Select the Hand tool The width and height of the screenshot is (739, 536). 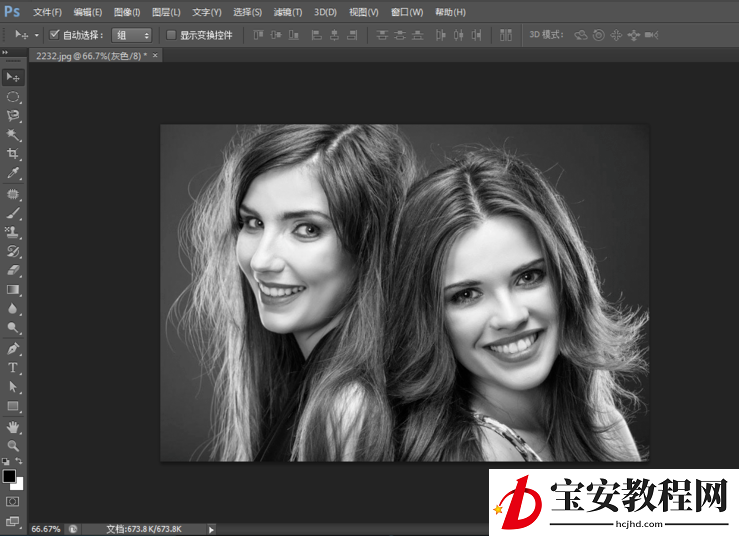tap(13, 427)
